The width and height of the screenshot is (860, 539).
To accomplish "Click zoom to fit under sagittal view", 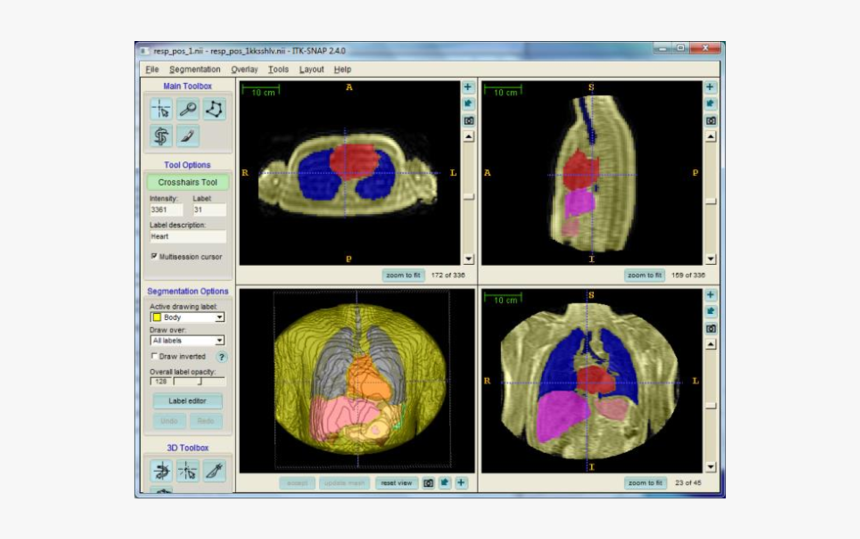I will pos(644,275).
